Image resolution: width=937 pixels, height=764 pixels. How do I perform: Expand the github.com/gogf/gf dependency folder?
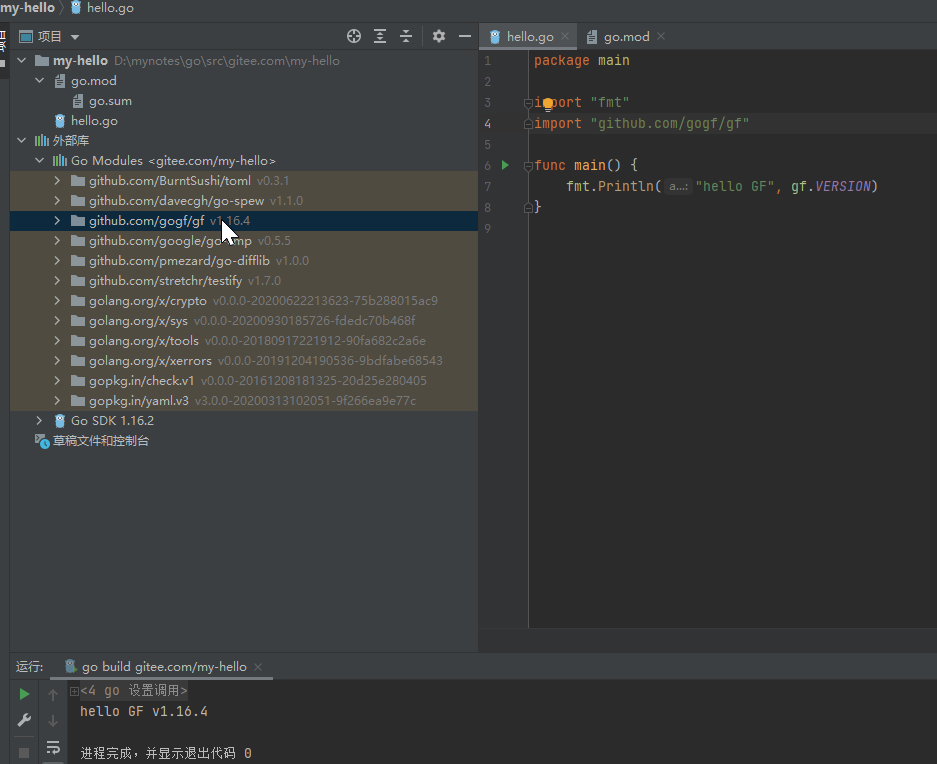point(58,220)
